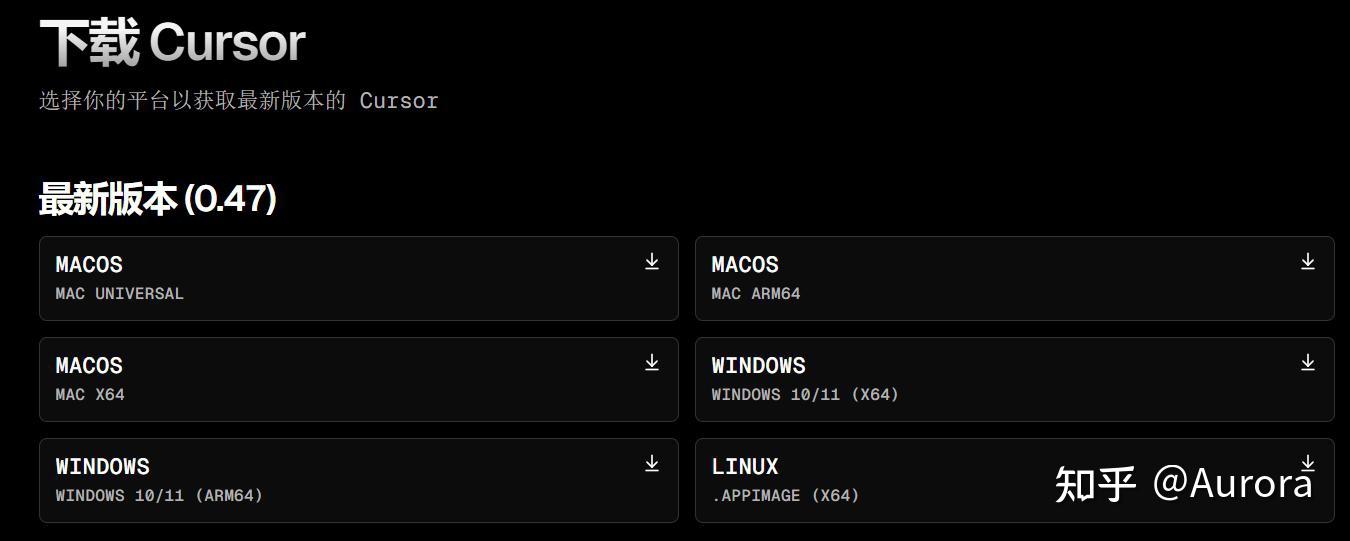Image resolution: width=1350 pixels, height=541 pixels.
Task: Click the 下载 Cursor page heading
Action: click(172, 43)
